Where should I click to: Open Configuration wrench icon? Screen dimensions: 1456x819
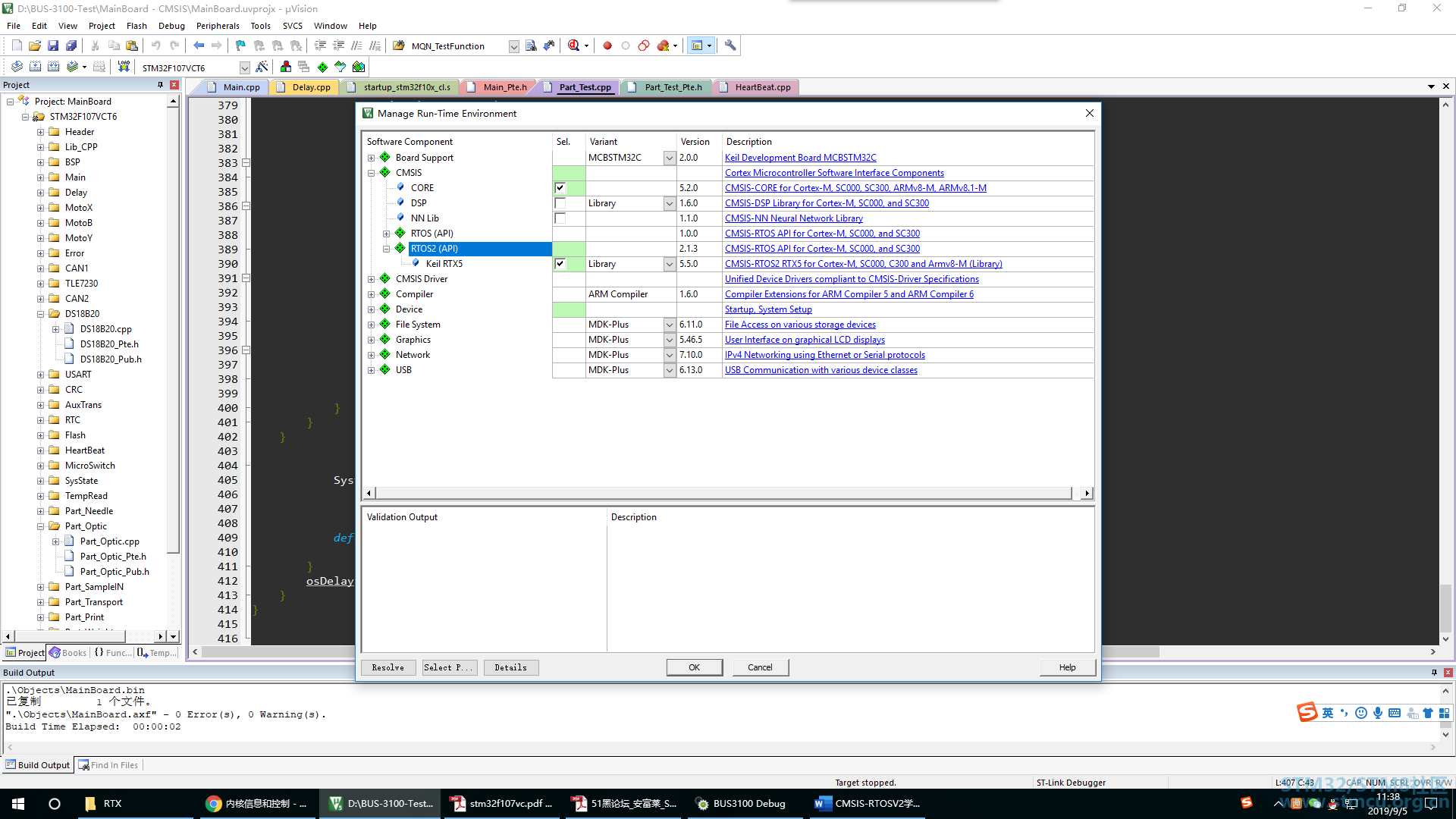[730, 45]
